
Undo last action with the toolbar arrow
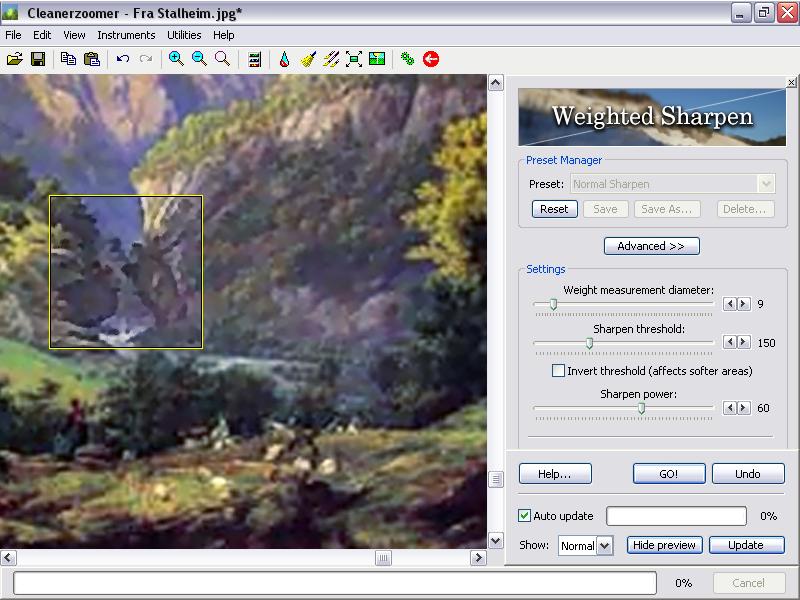pyautogui.click(x=122, y=59)
